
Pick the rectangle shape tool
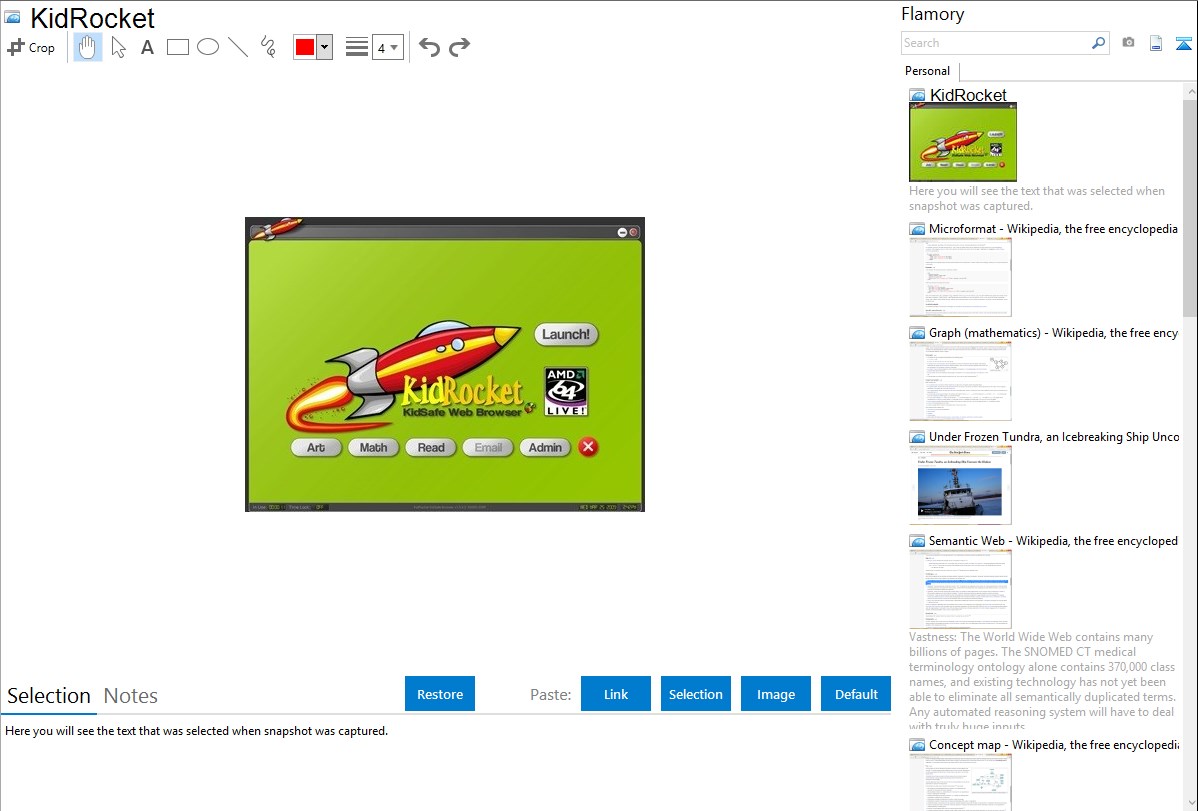click(178, 47)
